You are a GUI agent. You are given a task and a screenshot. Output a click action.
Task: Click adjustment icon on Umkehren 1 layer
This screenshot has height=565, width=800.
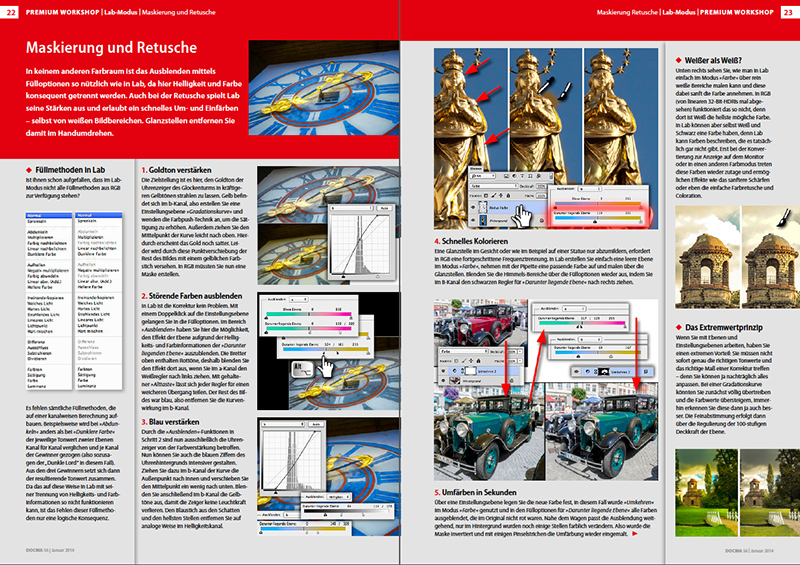coord(588,371)
